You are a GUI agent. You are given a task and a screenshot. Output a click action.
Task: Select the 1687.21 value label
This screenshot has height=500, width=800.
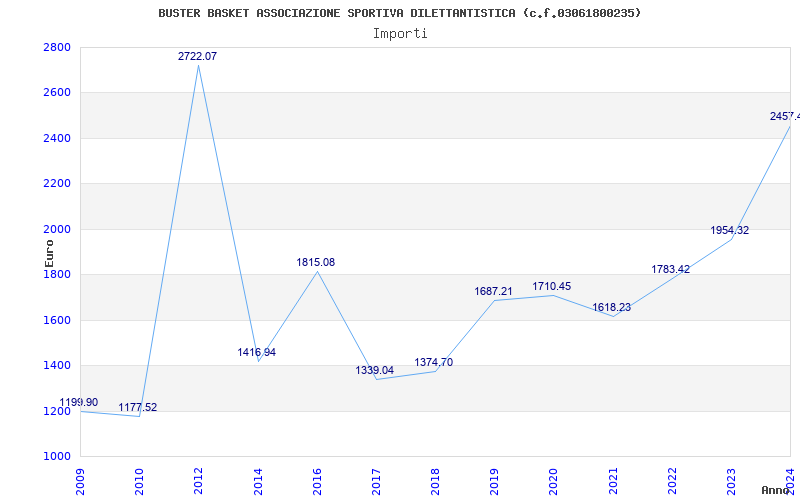[x=493, y=292]
